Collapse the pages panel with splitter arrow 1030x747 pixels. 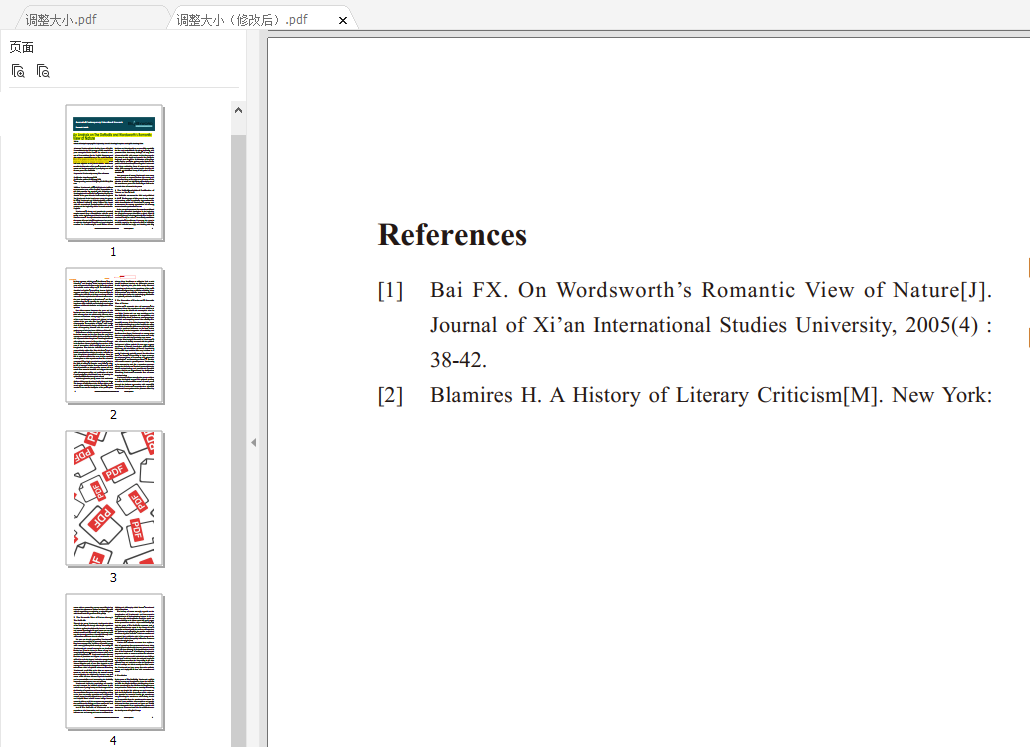(x=253, y=442)
